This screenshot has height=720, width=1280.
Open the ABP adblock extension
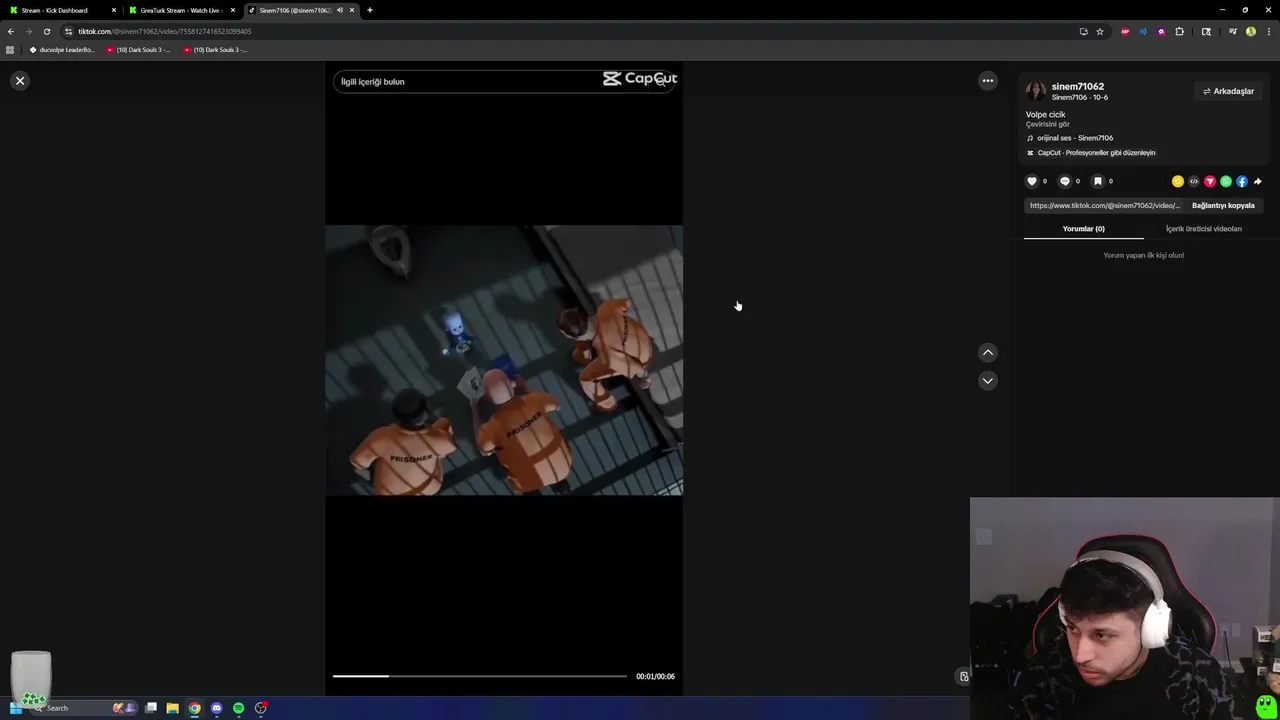(1125, 31)
